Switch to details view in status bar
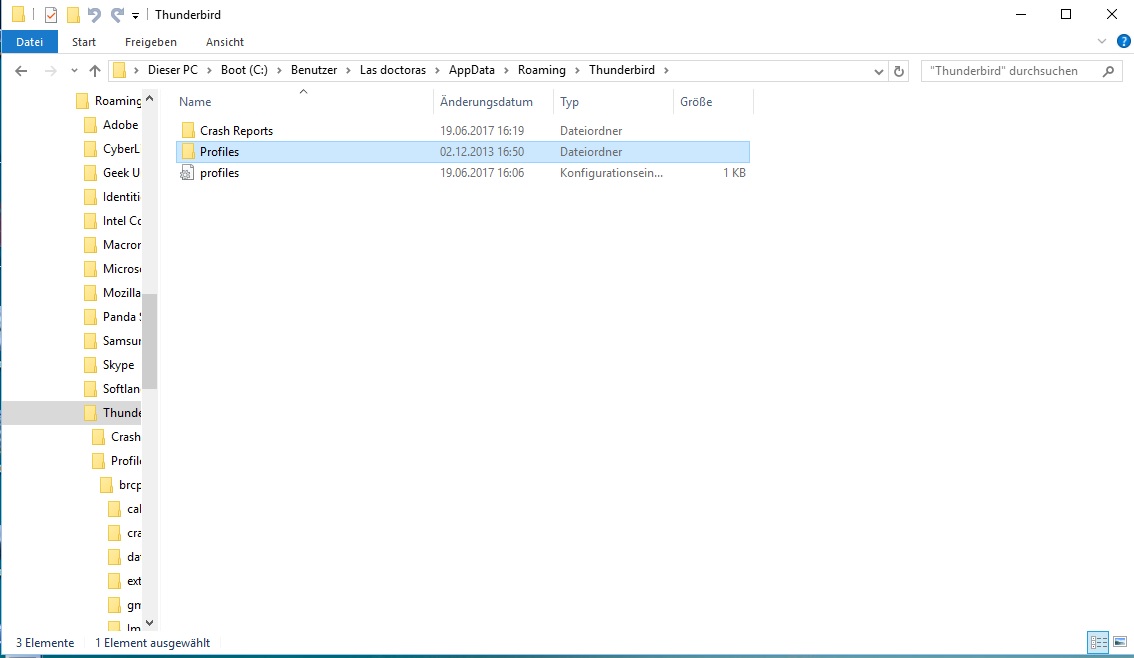The height and width of the screenshot is (658, 1134). [x=1098, y=643]
